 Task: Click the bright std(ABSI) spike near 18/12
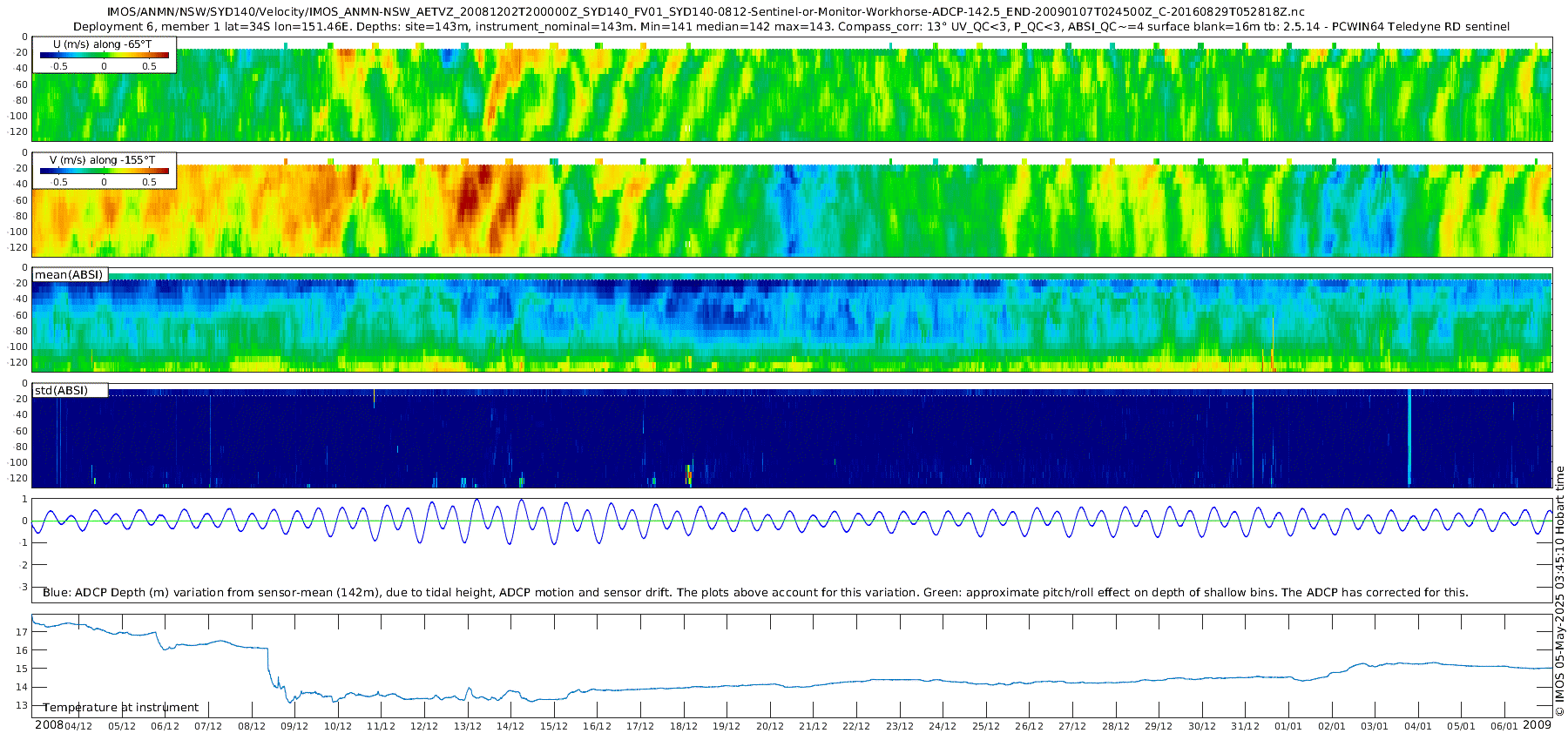point(688,474)
